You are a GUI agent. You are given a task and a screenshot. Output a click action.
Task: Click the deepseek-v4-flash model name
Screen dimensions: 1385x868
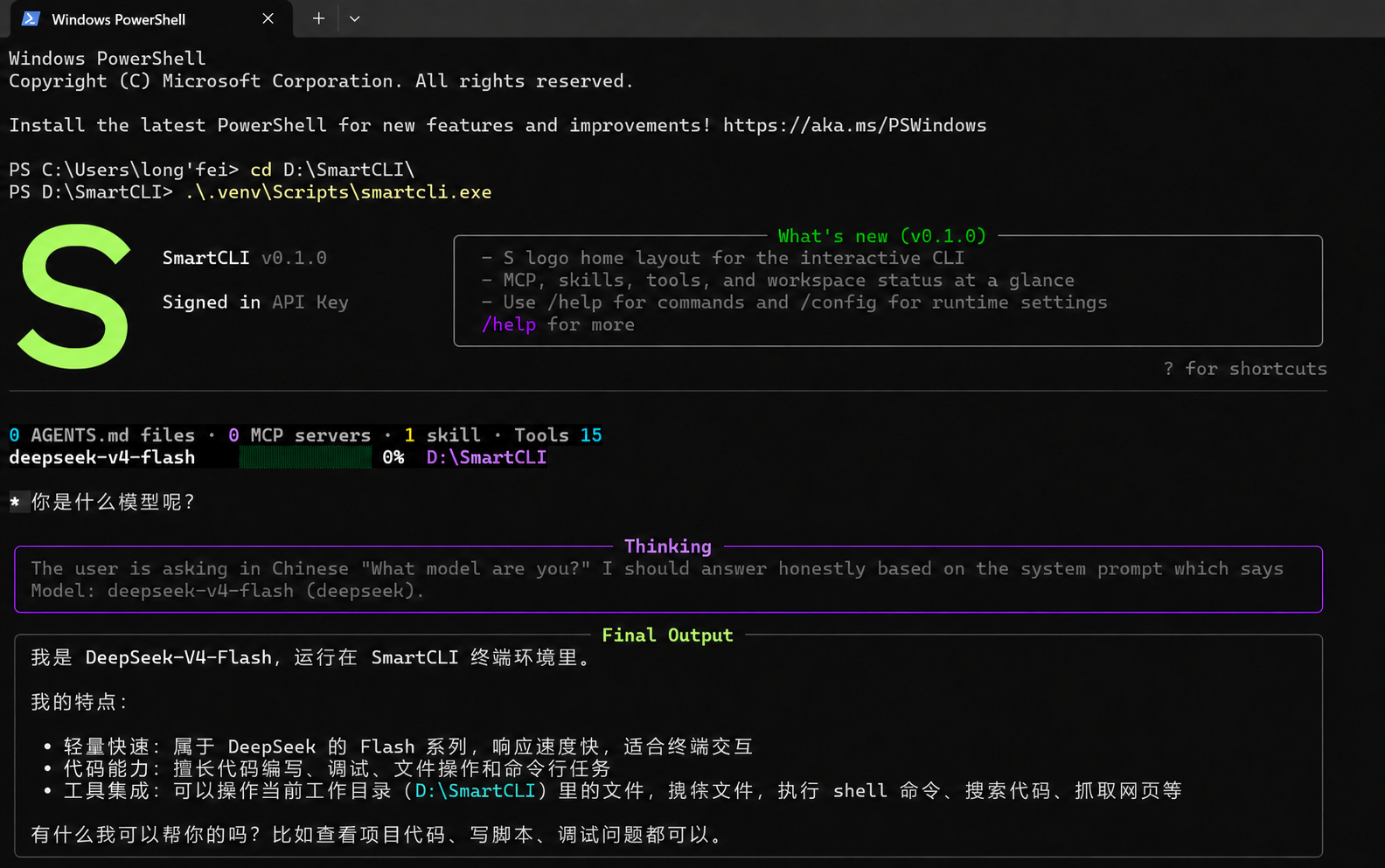[x=101, y=457]
